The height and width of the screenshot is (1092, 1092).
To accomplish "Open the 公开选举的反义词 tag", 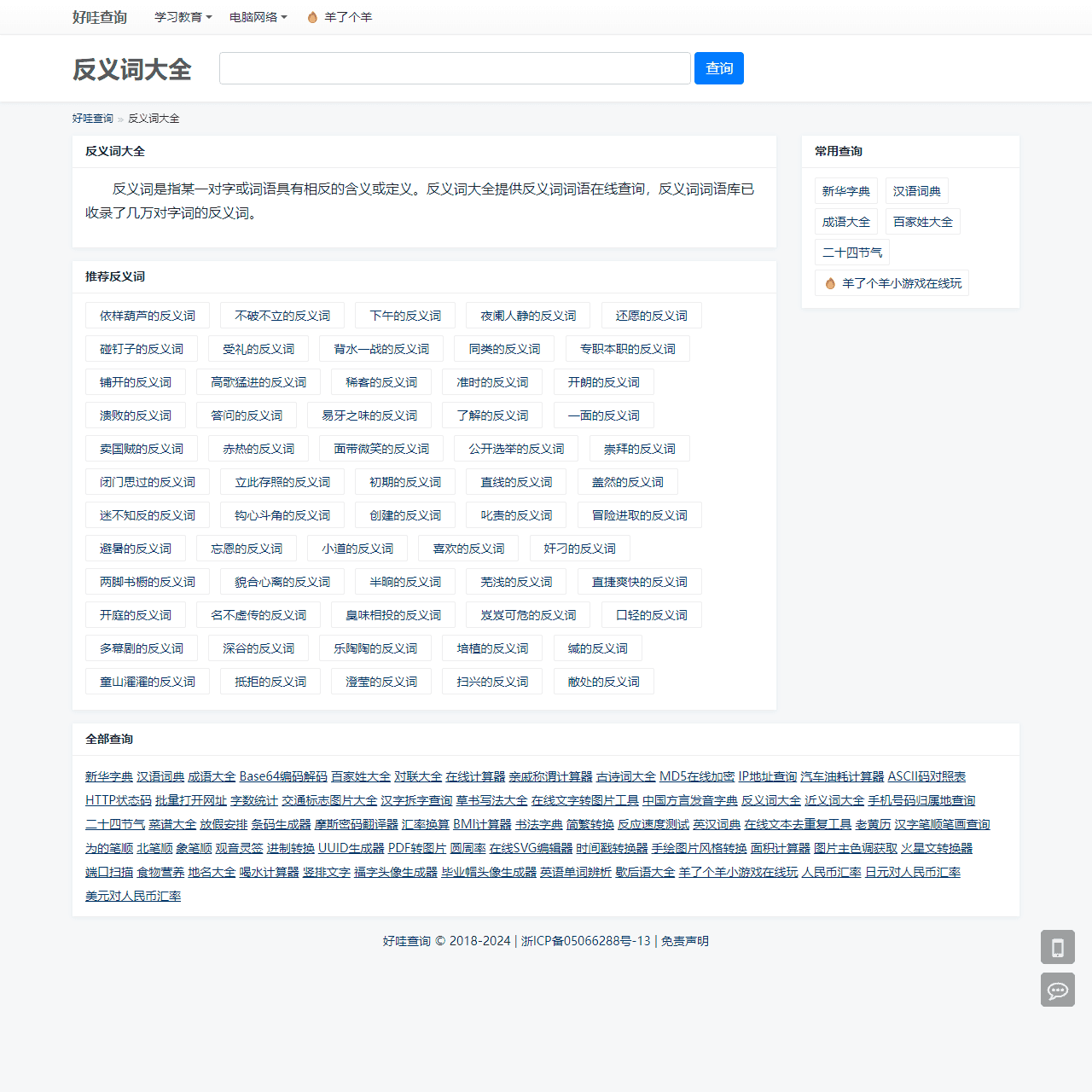I will (x=516, y=449).
